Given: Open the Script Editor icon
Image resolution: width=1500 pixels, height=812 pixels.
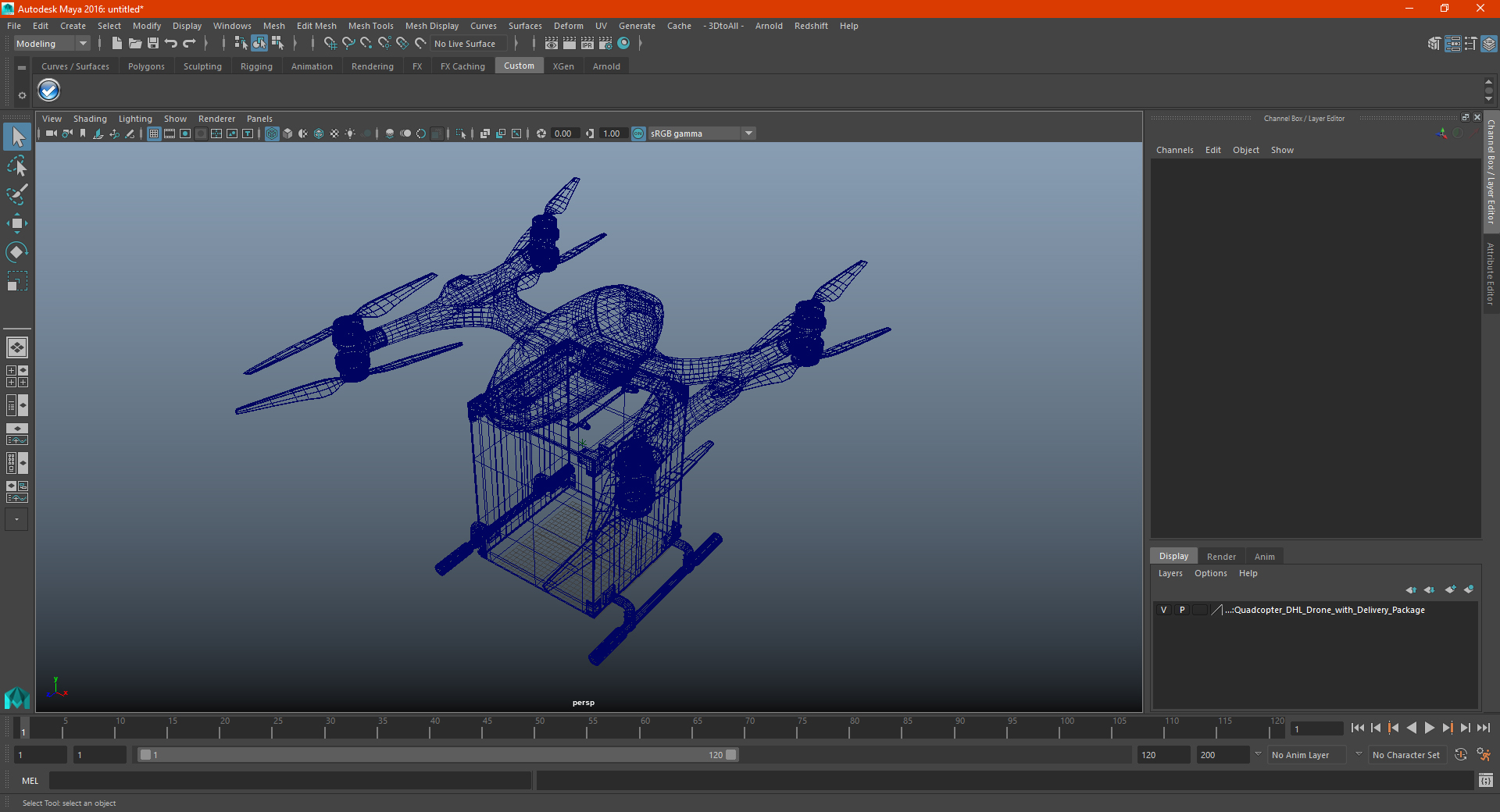Looking at the screenshot, I should 1485,781.
